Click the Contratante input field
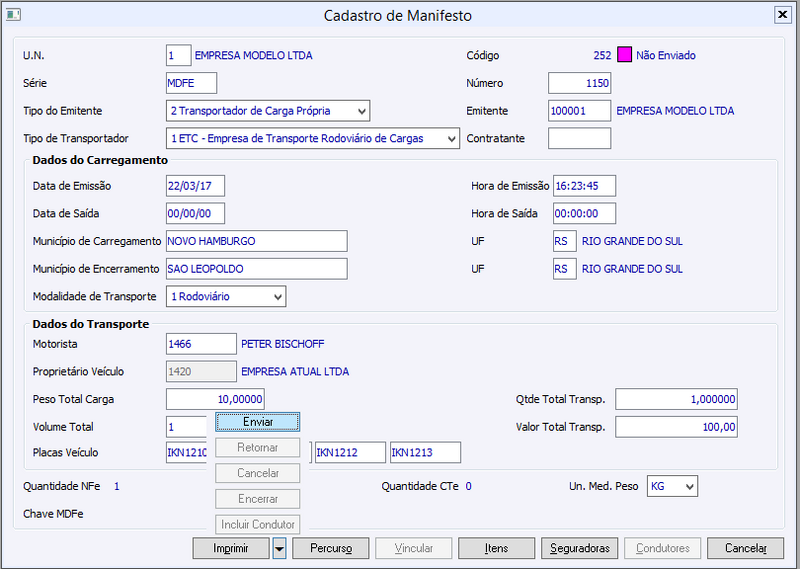The height and width of the screenshot is (569, 800). click(x=579, y=138)
